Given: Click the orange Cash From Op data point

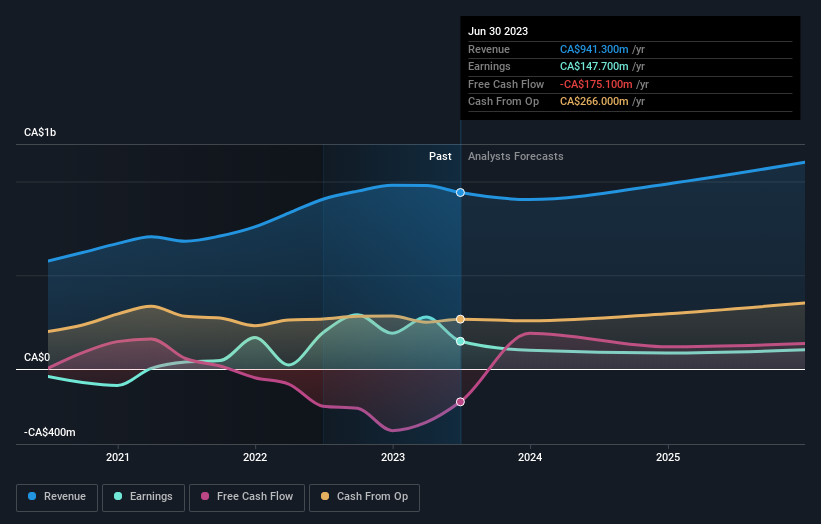Looking at the screenshot, I should coord(460,319).
